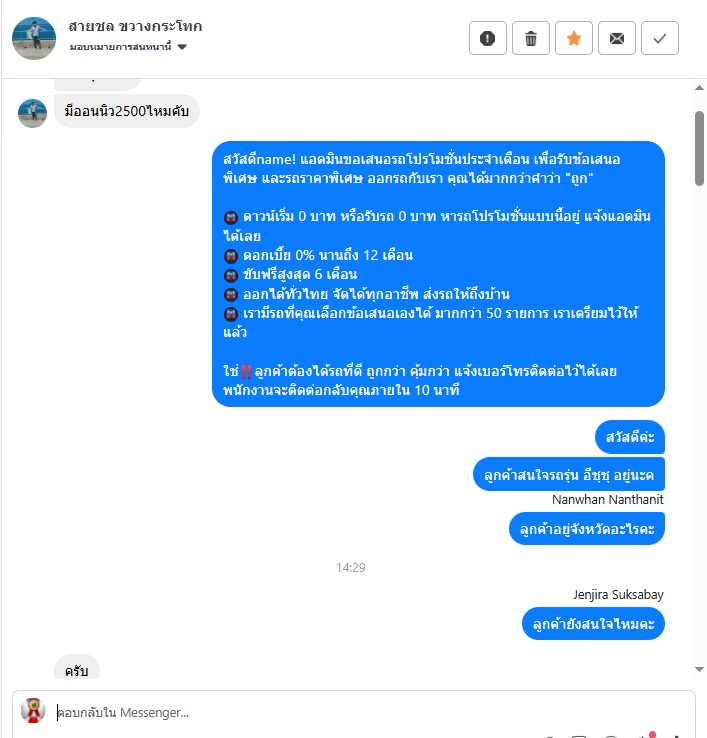Screen dimensions: 707x738
Task: Click the scroll down arrow
Action: (699, 669)
